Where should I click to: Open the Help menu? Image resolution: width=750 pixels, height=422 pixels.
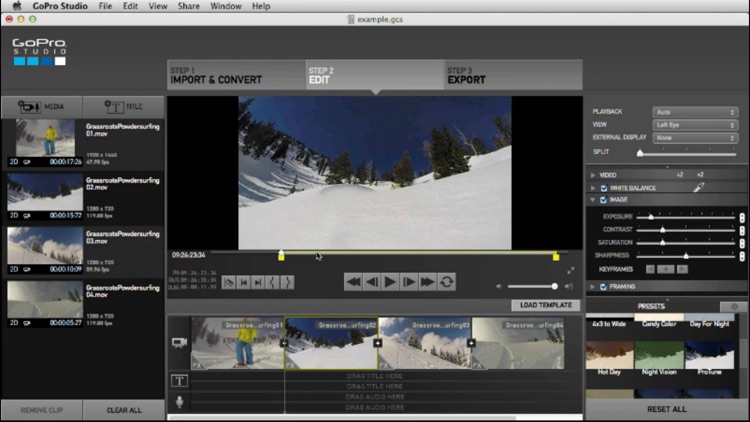261,6
